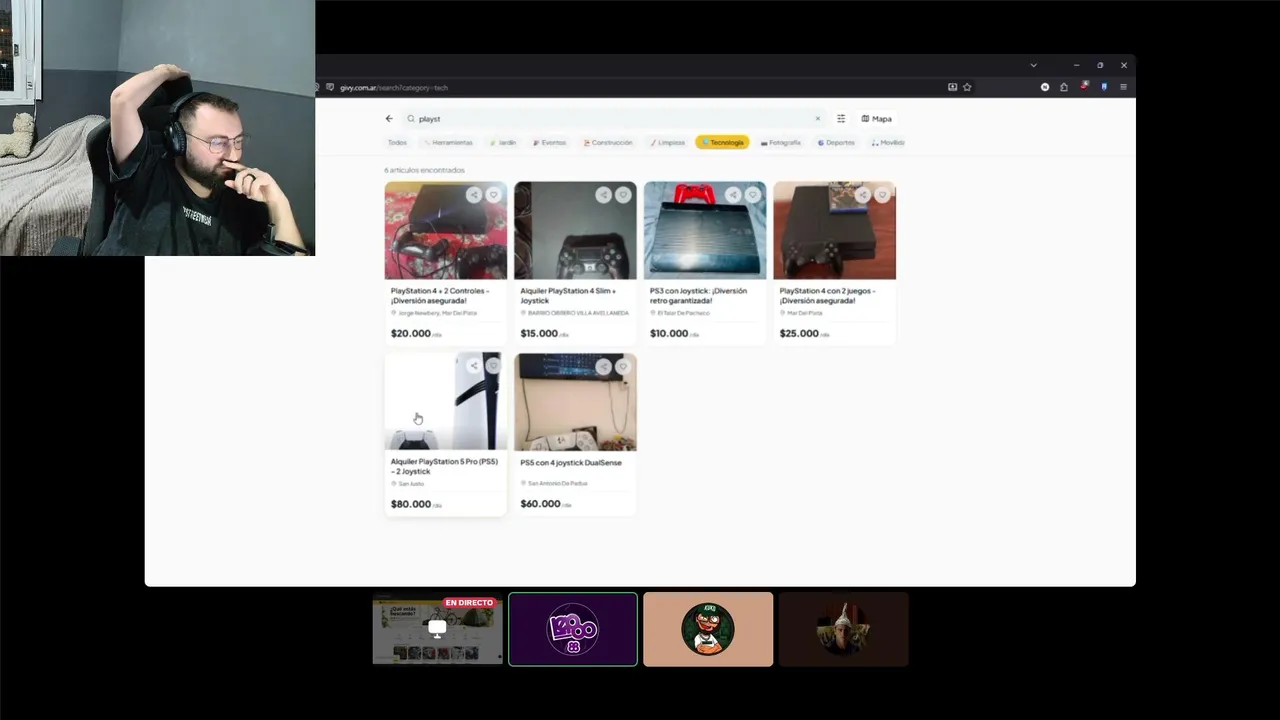Share the PlayStation 5 Pro listing

(x=474, y=366)
